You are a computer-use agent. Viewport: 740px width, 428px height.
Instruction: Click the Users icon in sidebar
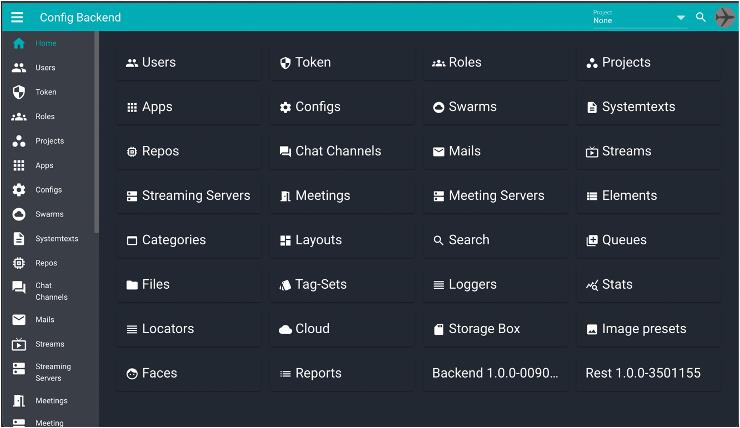point(19,67)
